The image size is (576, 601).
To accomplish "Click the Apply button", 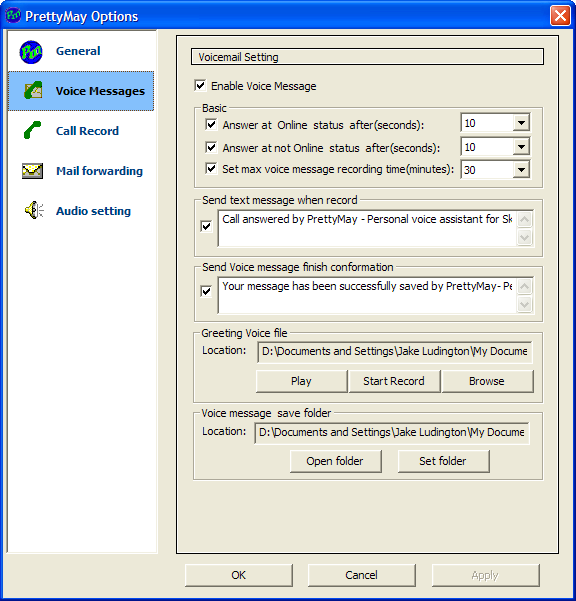I will coord(486,575).
